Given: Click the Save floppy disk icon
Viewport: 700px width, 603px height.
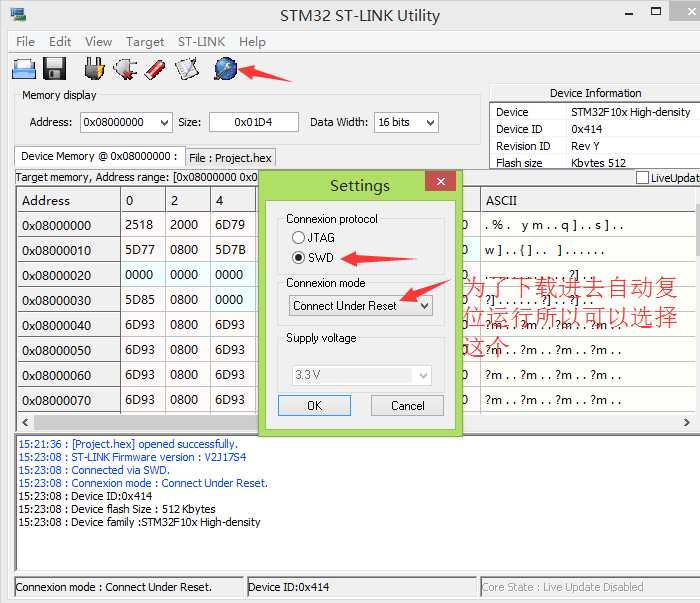Looking at the screenshot, I should pos(54,69).
